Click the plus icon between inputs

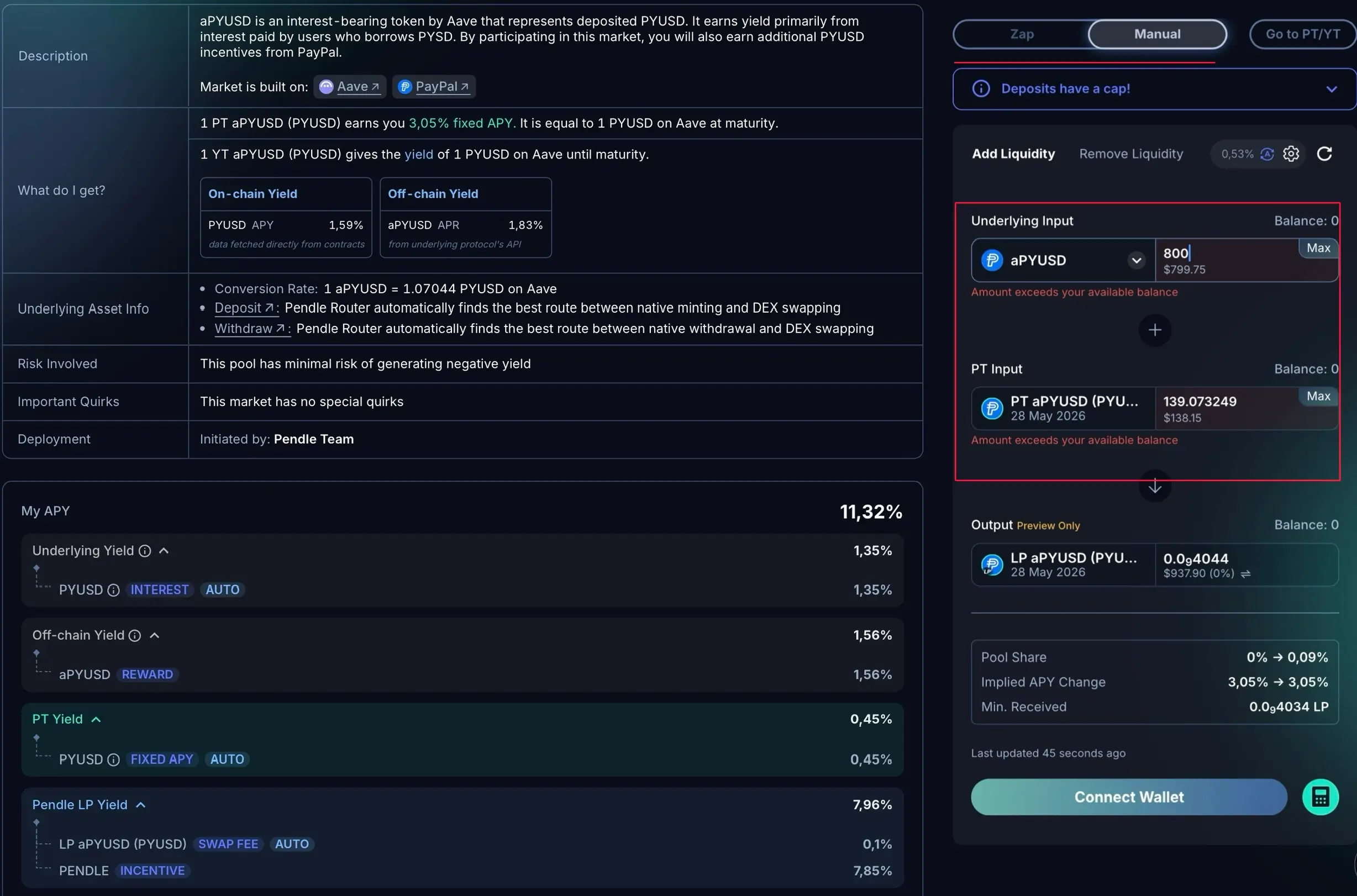coord(1155,330)
